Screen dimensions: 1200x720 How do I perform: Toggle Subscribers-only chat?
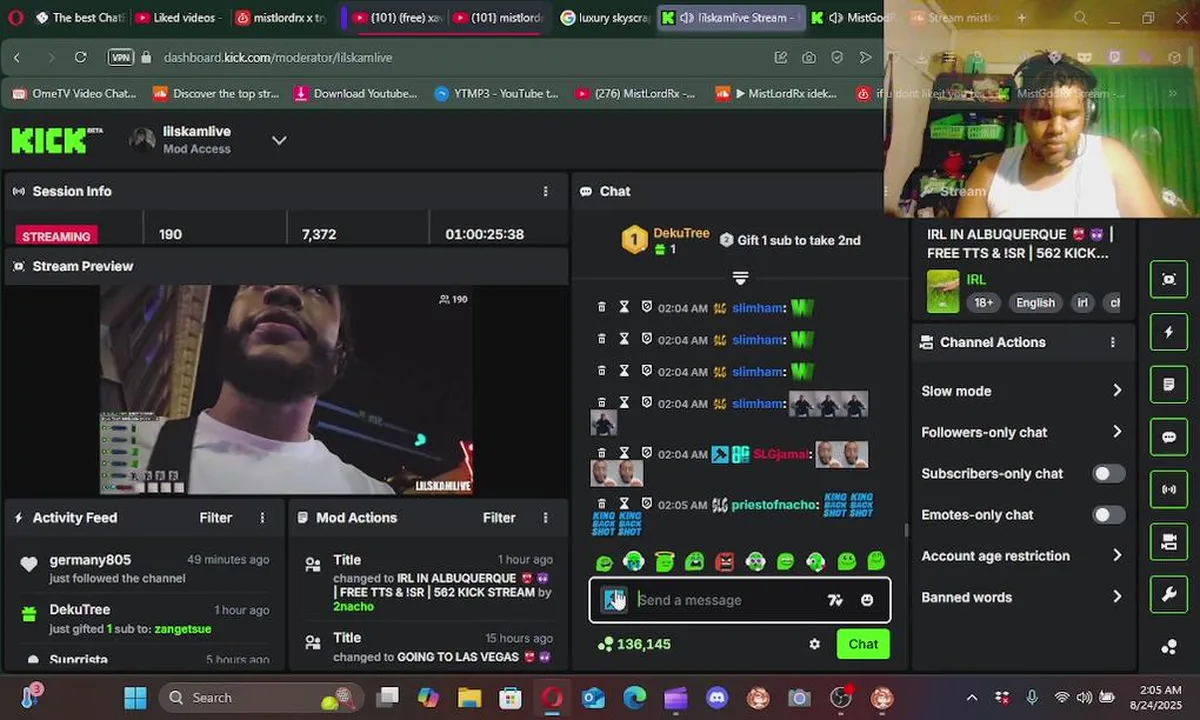(1108, 474)
